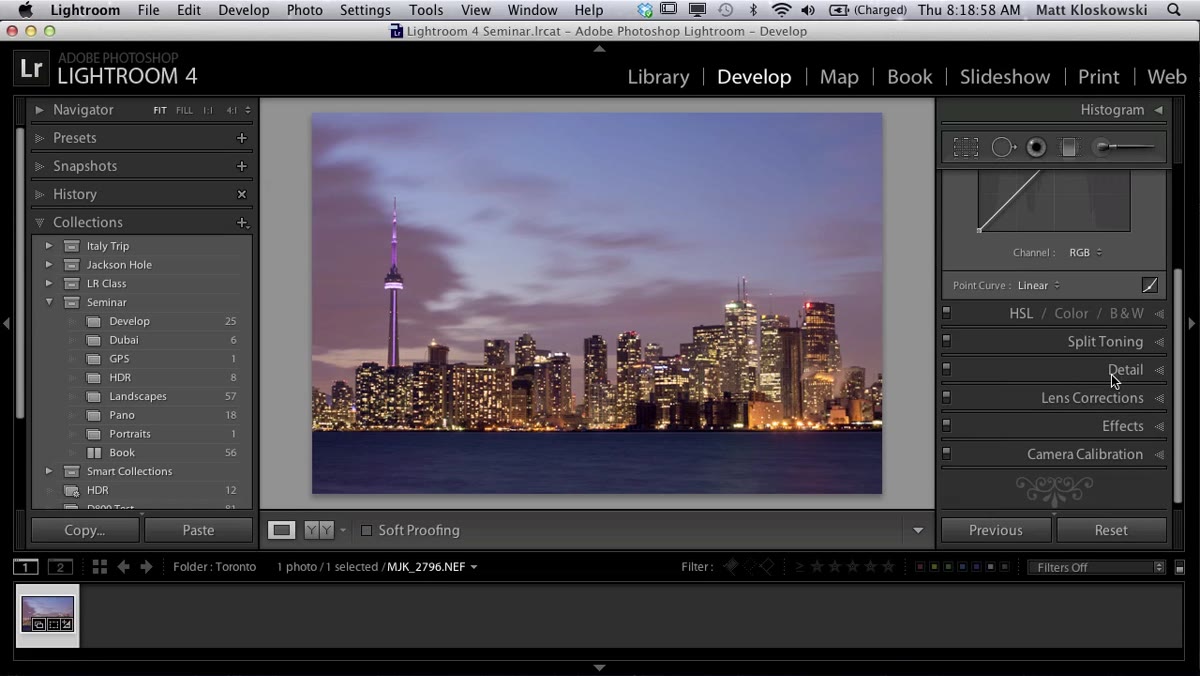This screenshot has width=1200, height=676.
Task: Select the Landscapes collection
Action: (x=140, y=396)
